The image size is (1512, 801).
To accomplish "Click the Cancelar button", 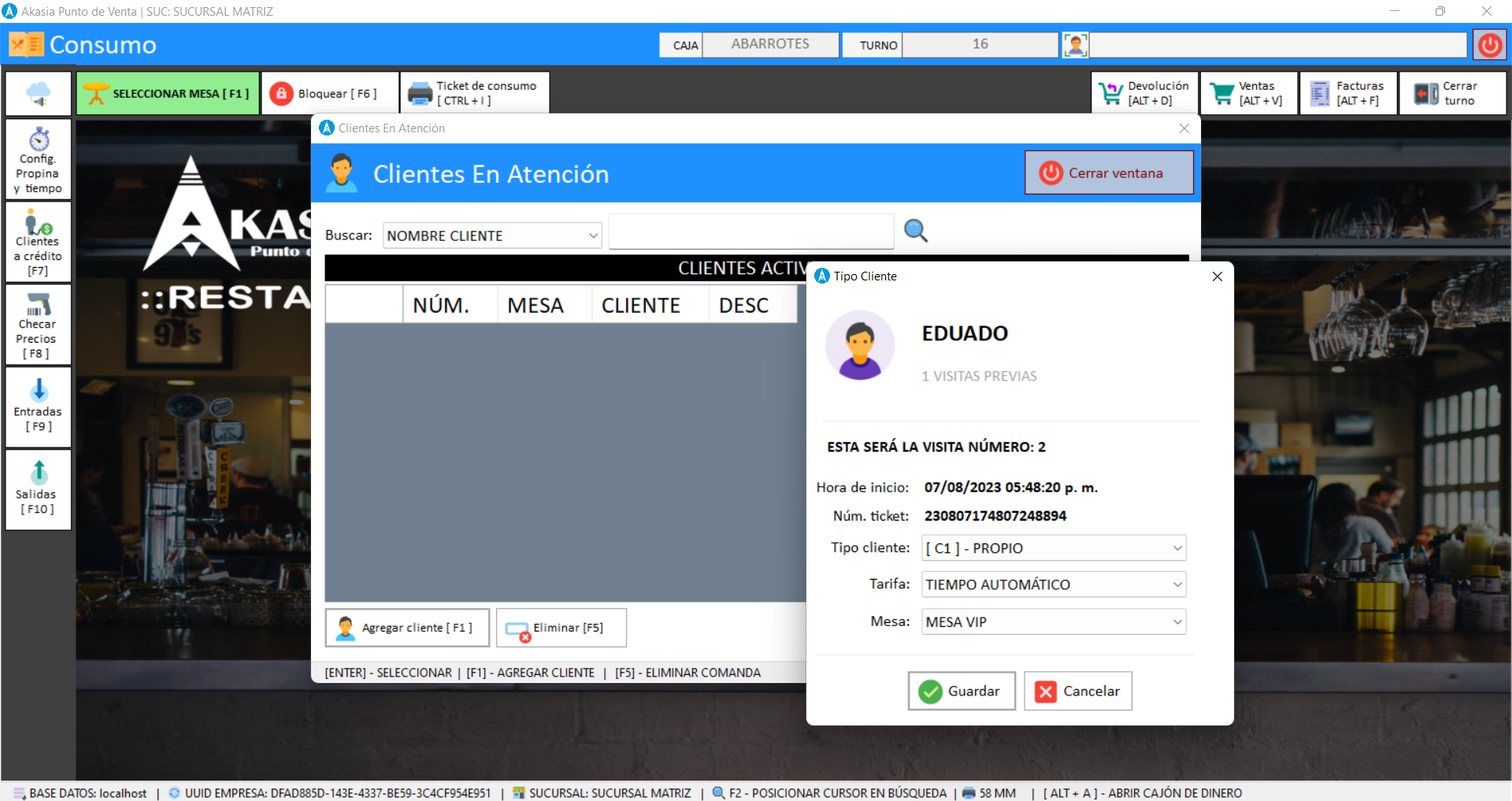I will pos(1077,691).
